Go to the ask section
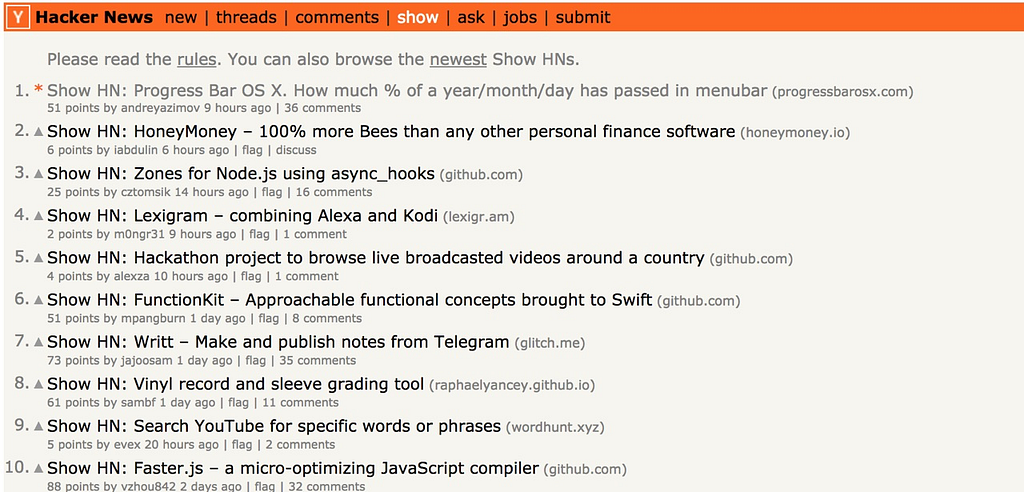 point(471,18)
